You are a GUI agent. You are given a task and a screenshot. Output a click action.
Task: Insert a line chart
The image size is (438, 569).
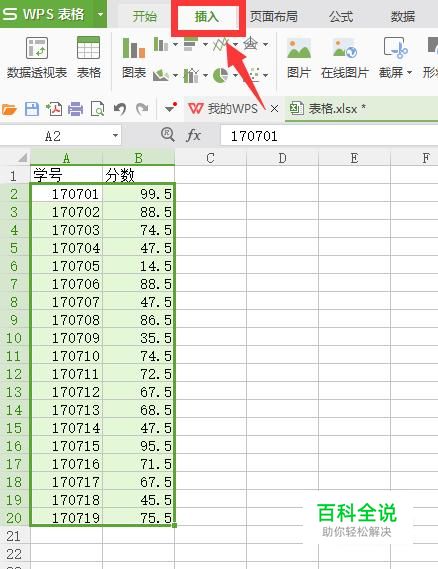click(x=221, y=44)
